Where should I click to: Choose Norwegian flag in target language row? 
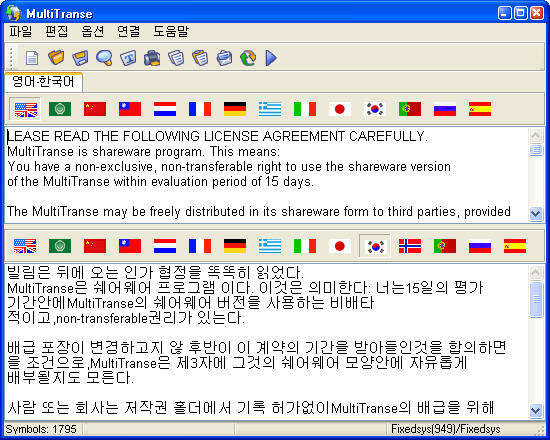click(410, 246)
